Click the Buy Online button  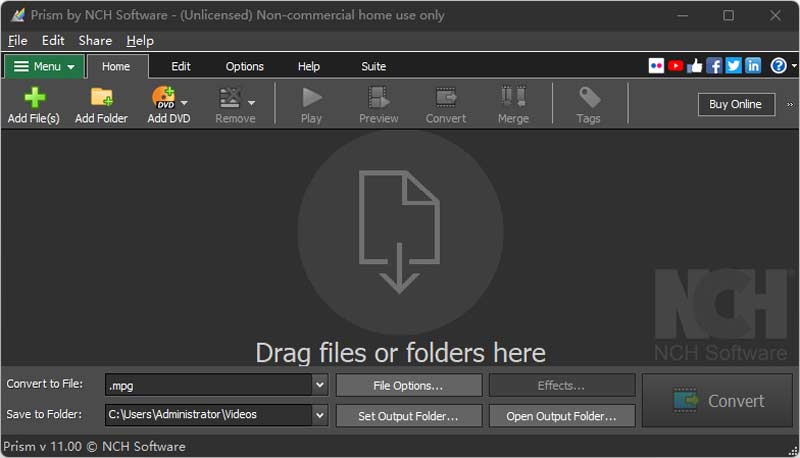[736, 104]
